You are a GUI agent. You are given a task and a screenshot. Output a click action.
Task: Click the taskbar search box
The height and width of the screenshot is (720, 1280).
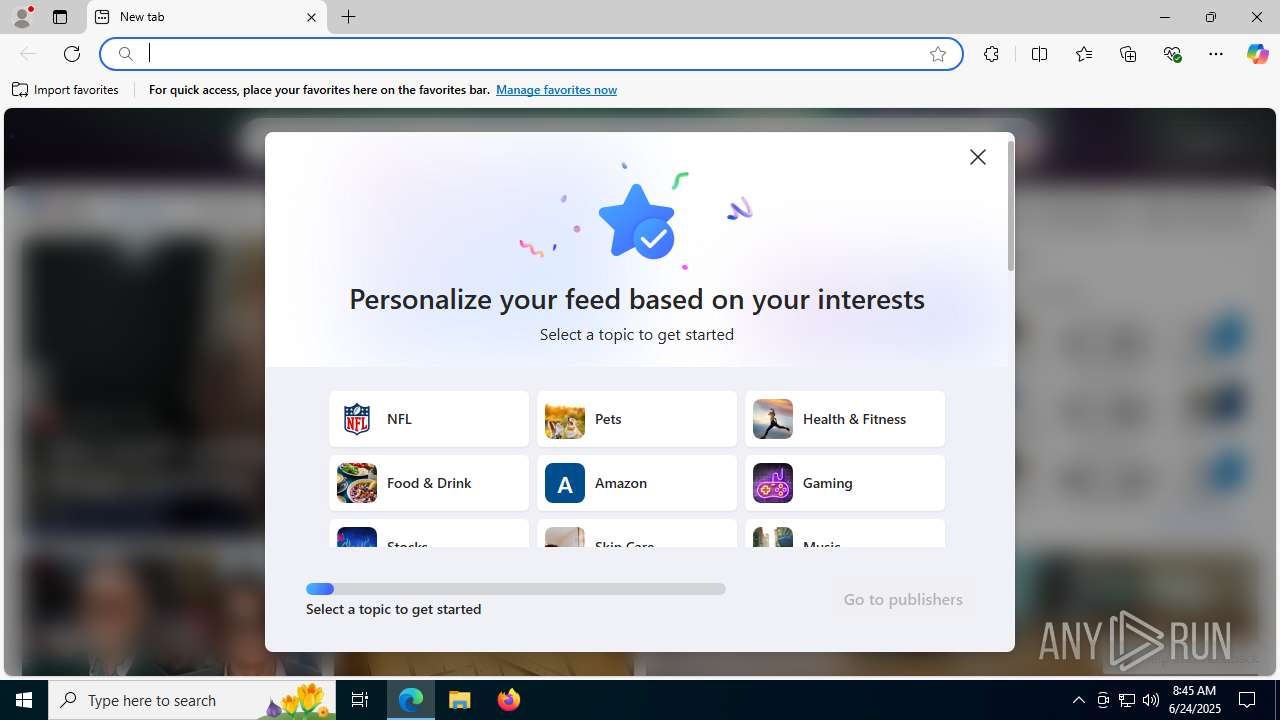194,700
